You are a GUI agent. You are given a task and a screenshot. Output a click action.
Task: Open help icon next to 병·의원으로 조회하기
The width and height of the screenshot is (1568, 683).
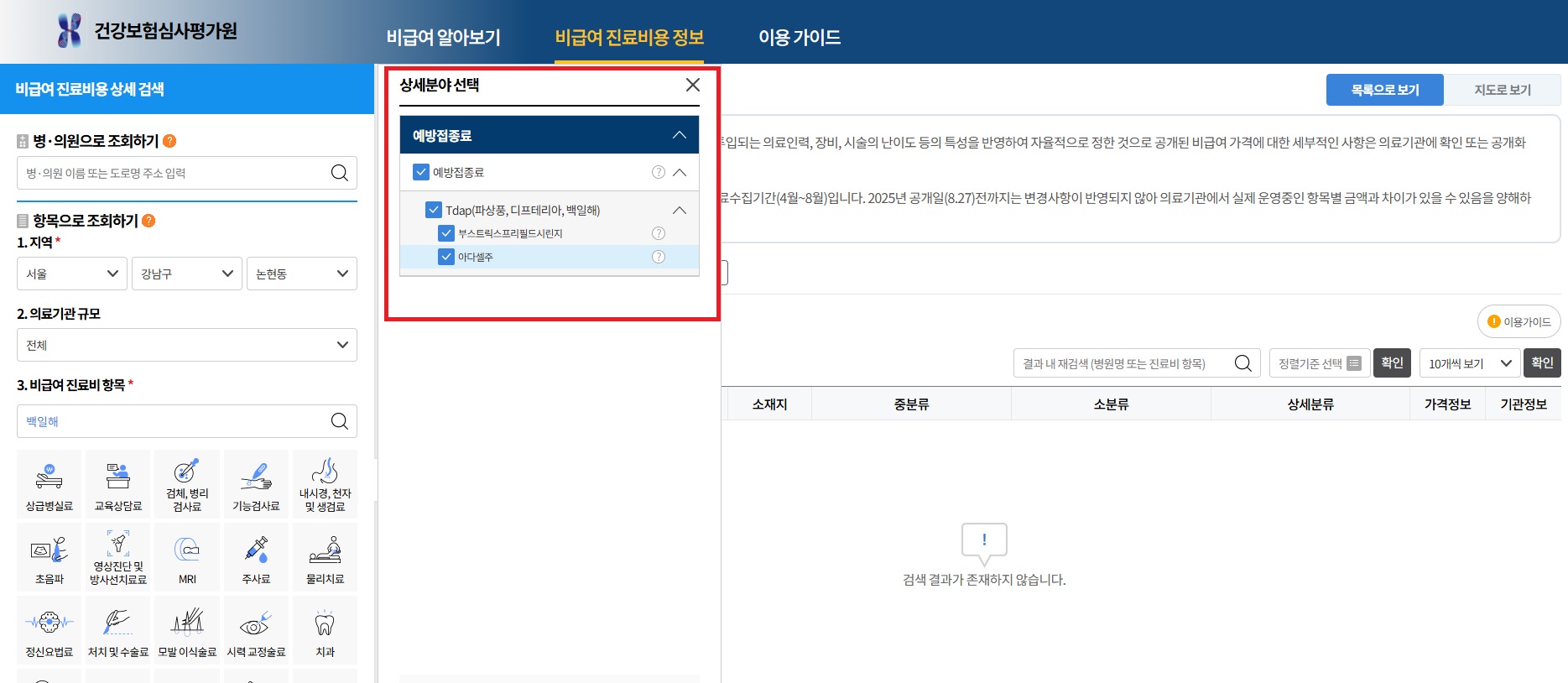[x=169, y=141]
